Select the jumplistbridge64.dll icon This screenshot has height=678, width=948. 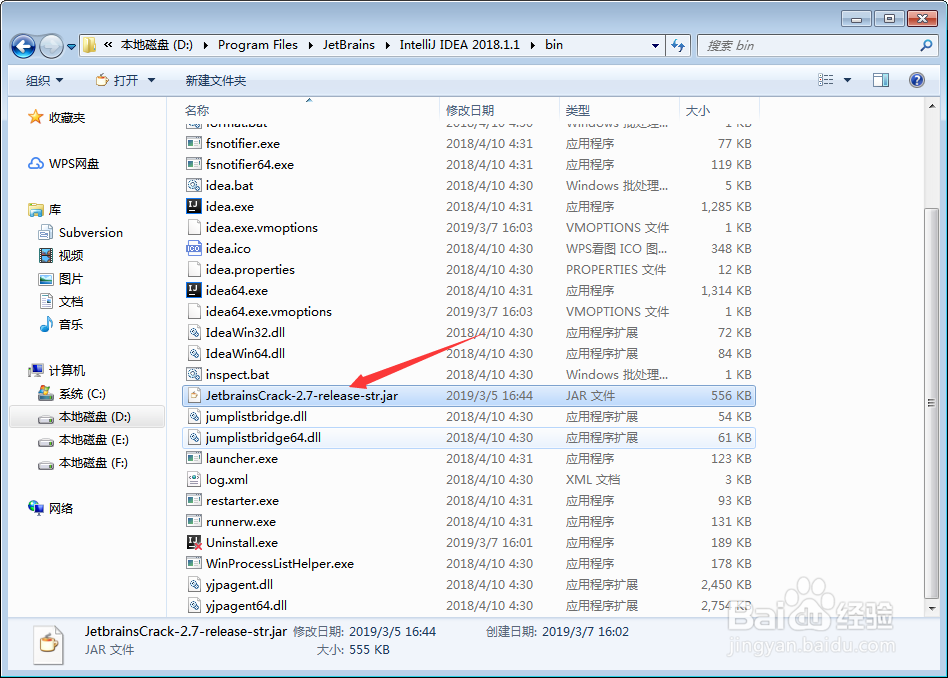(193, 437)
